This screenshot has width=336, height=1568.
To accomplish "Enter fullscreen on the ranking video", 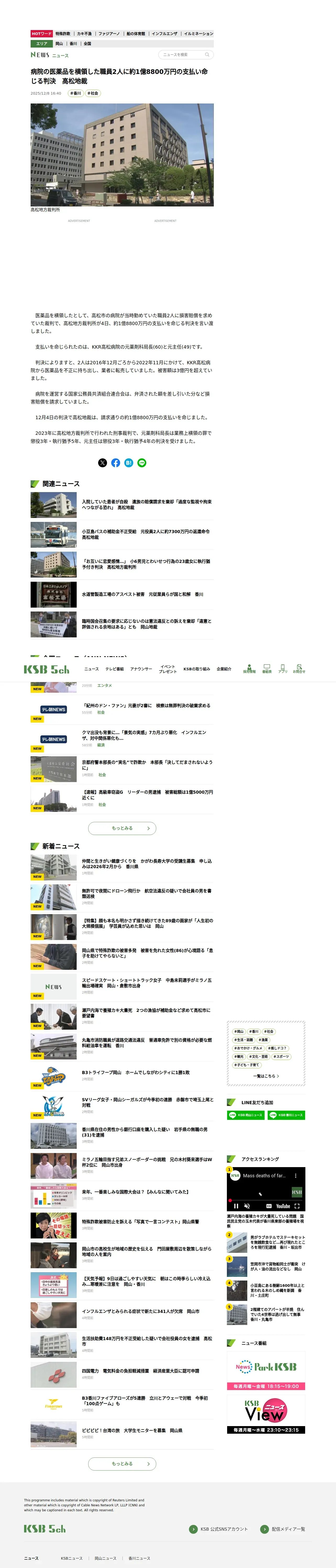I will (297, 1205).
